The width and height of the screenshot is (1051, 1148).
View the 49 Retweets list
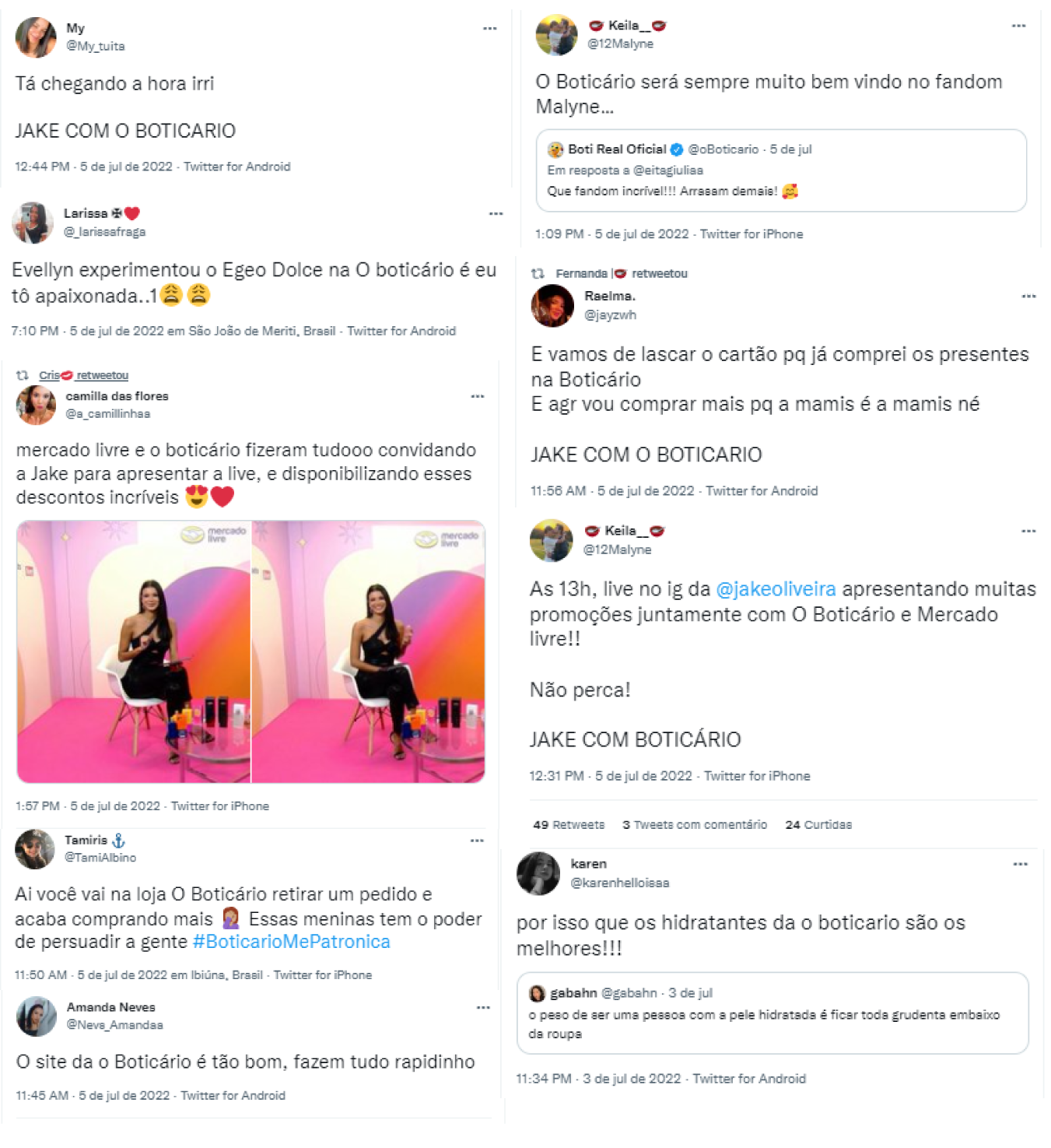click(569, 824)
